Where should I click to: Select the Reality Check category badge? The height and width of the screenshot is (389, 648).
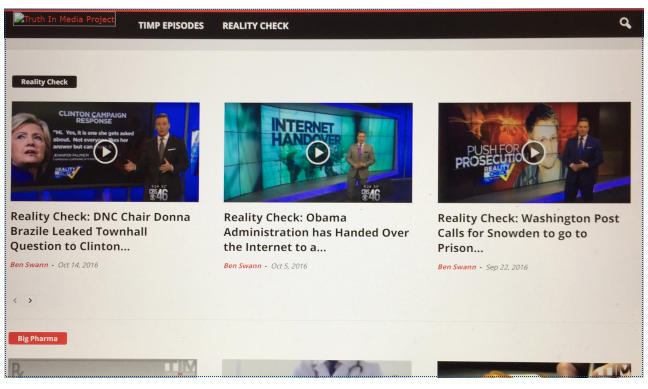pyautogui.click(x=44, y=82)
